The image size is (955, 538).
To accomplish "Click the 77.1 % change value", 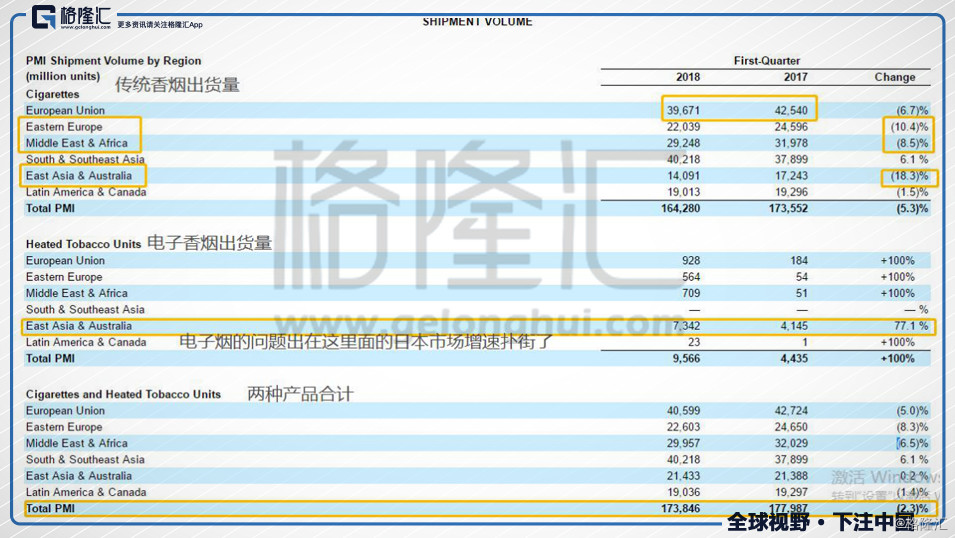I will click(905, 326).
